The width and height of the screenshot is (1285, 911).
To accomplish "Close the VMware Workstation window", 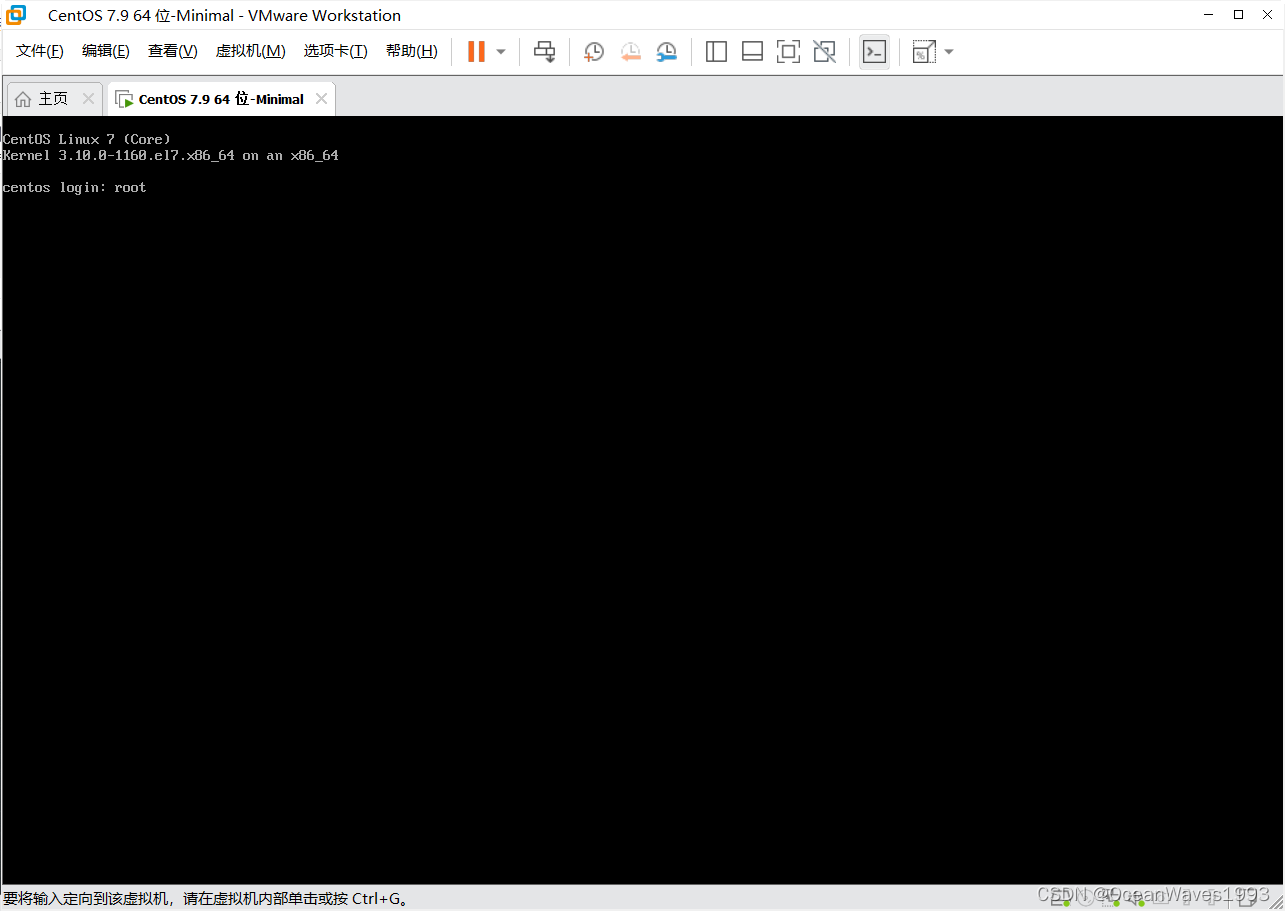I will [1267, 15].
